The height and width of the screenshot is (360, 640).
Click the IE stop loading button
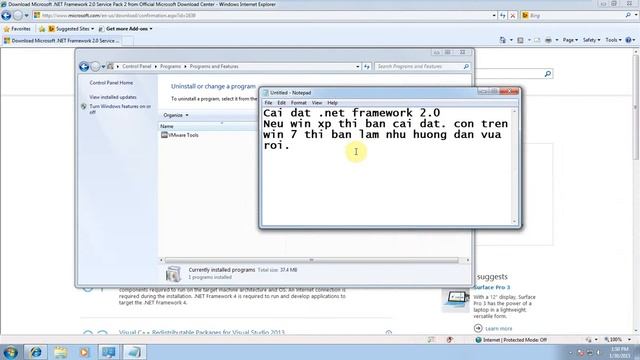[513, 16]
